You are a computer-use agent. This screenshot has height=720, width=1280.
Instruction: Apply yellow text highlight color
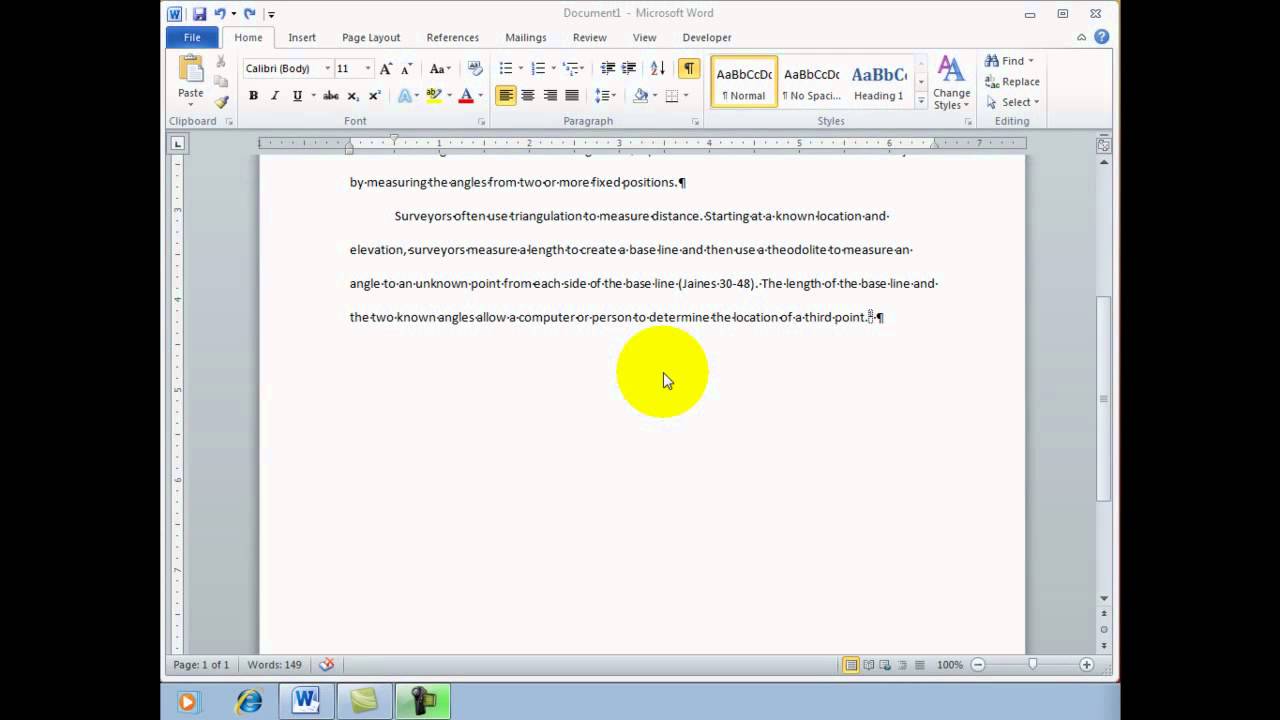[434, 96]
